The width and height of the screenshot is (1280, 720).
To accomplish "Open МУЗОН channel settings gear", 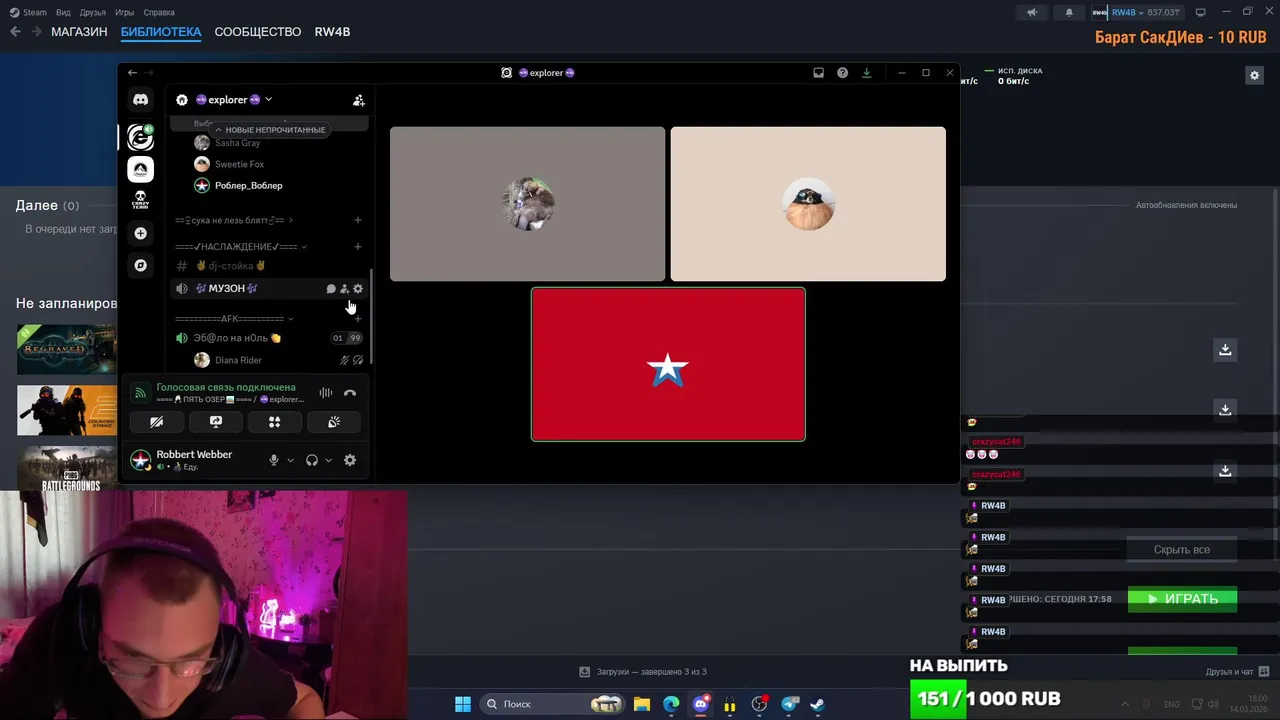I will pos(358,289).
